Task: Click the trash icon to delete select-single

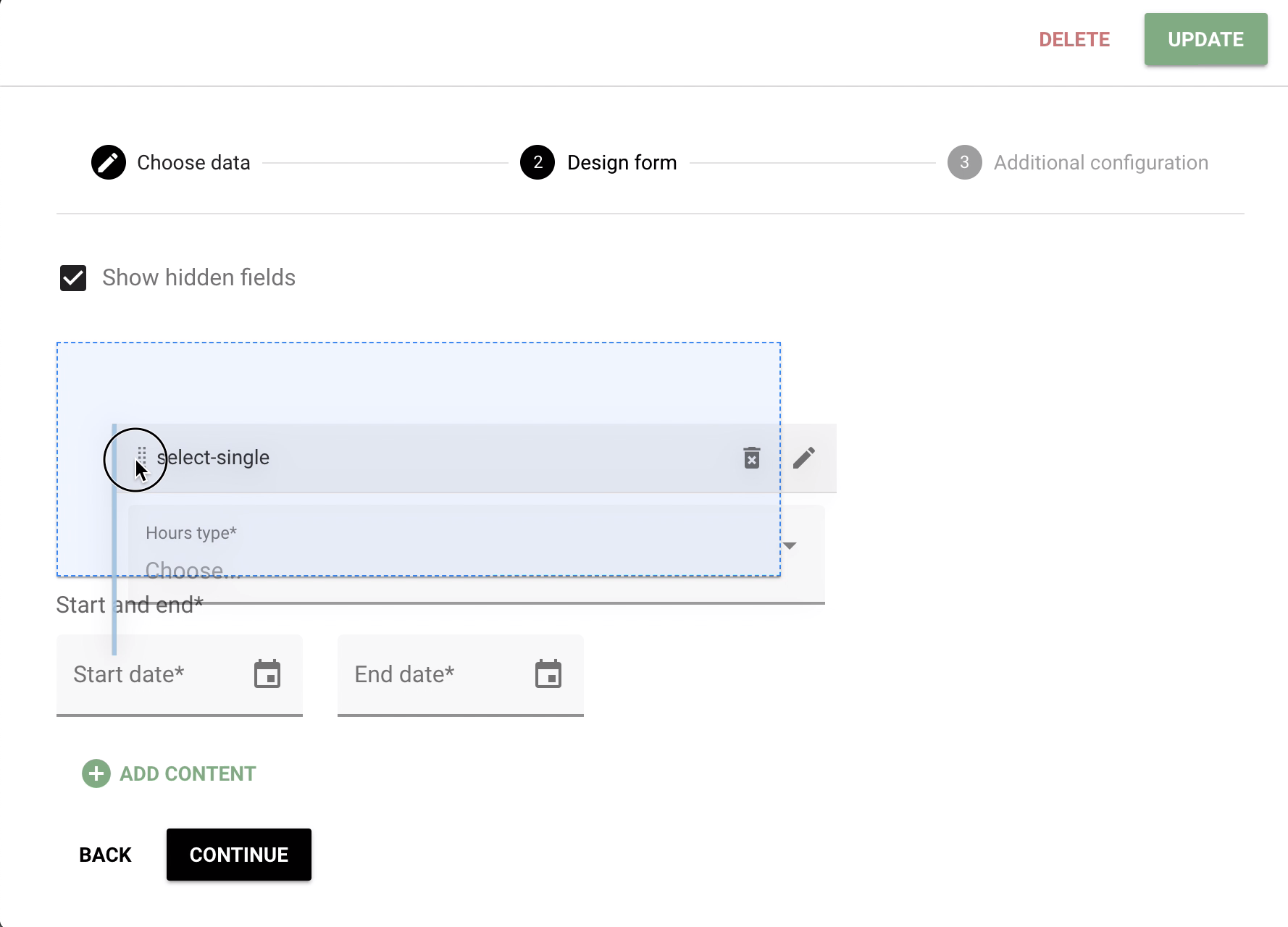Action: [751, 458]
